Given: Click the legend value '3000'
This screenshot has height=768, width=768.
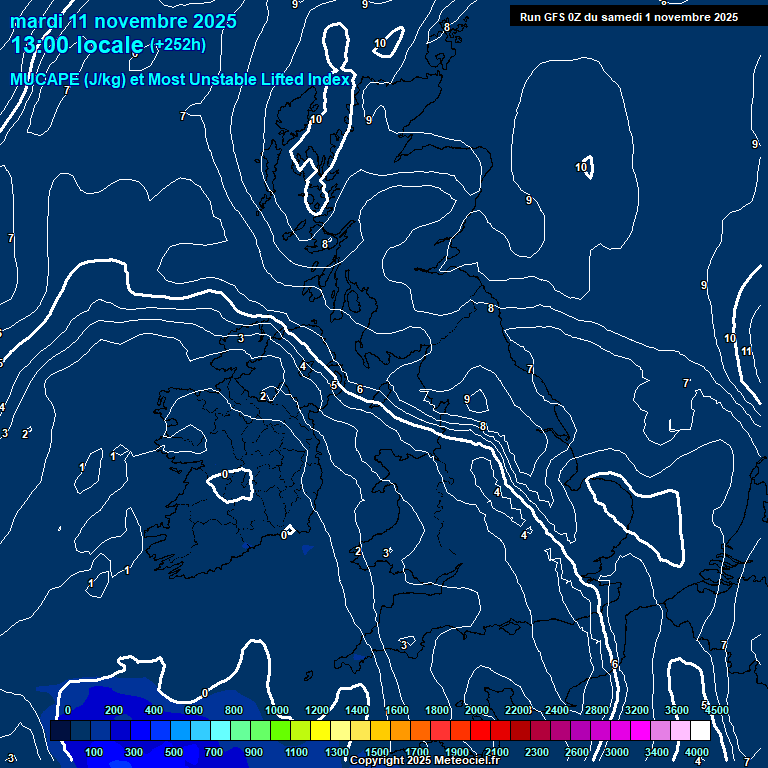Looking at the screenshot, I should (x=617, y=752).
